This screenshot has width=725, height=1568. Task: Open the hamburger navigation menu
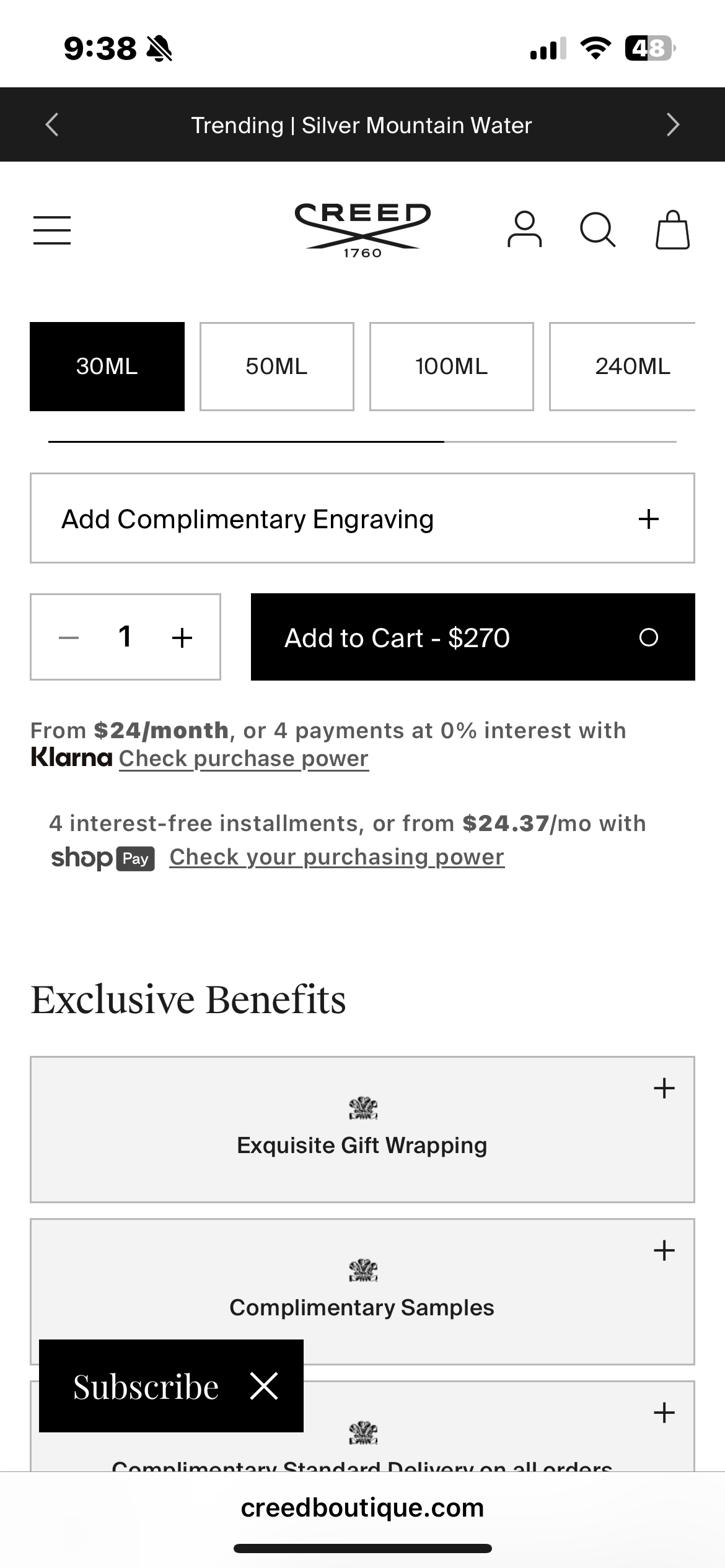(x=52, y=230)
